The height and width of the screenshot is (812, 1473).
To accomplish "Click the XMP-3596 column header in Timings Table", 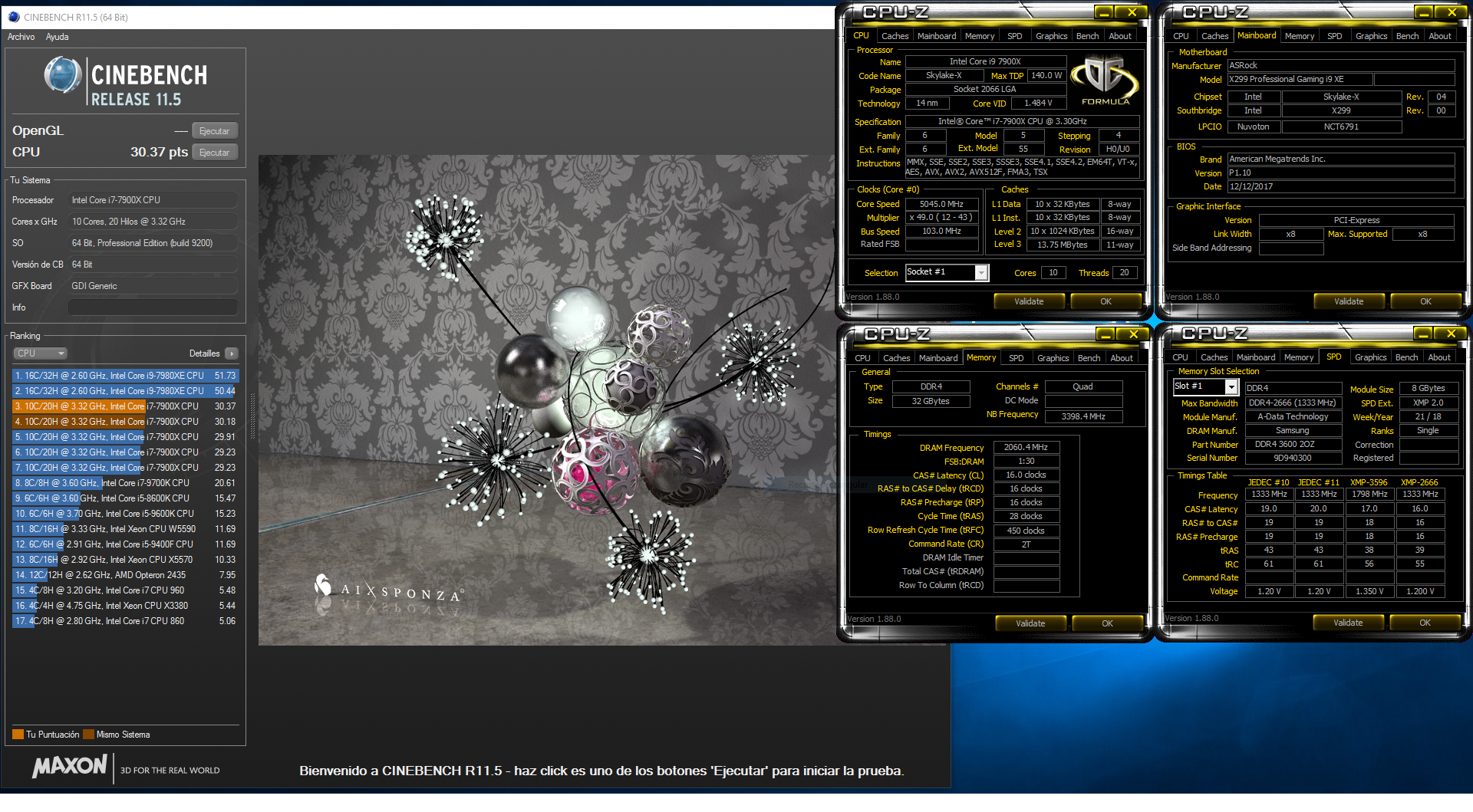I will [1369, 482].
